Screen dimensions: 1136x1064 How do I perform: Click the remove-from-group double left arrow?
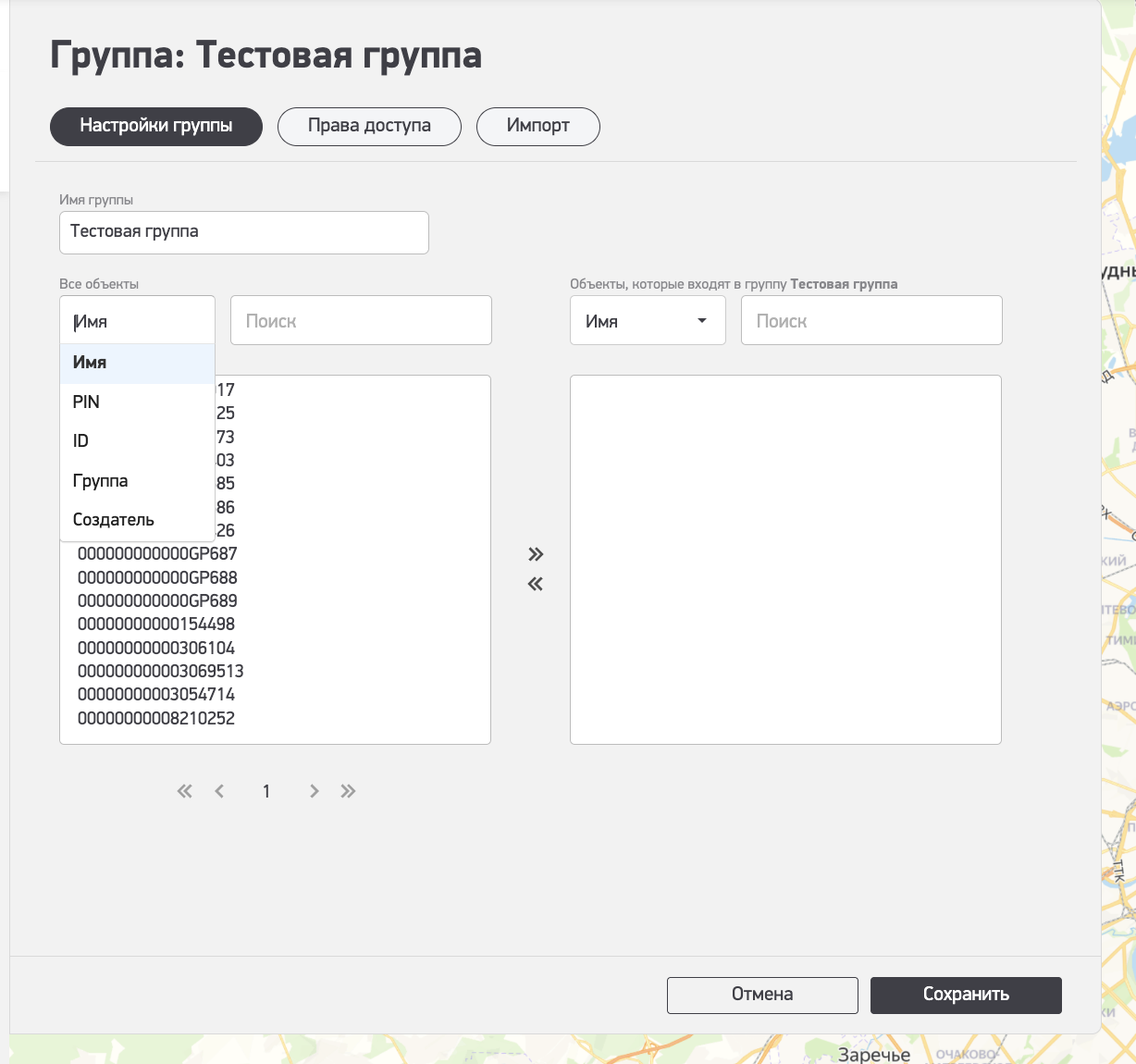click(536, 584)
